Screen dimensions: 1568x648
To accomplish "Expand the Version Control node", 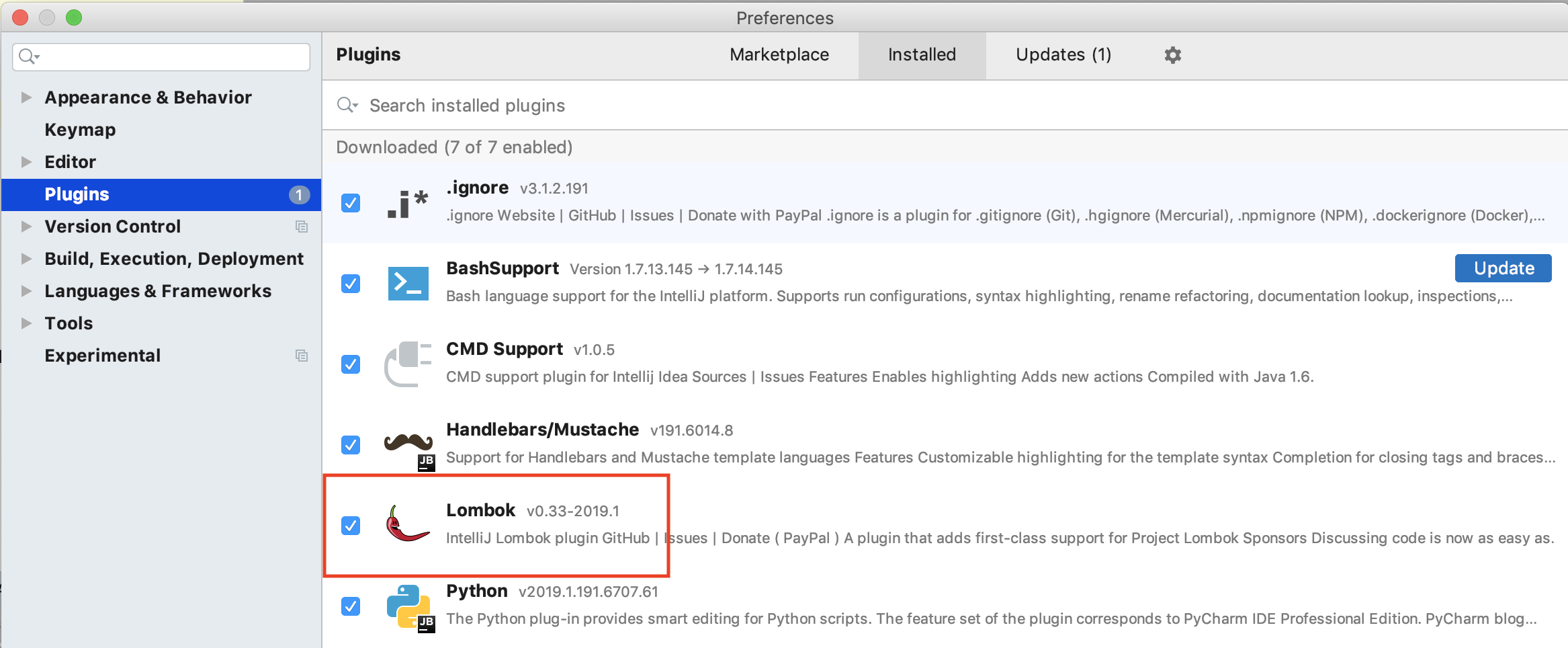I will pyautogui.click(x=26, y=227).
